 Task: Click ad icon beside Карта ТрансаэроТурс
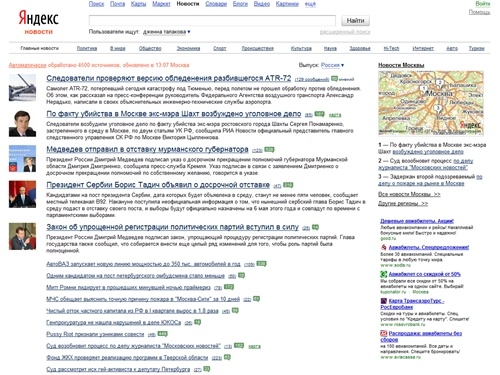384,301
